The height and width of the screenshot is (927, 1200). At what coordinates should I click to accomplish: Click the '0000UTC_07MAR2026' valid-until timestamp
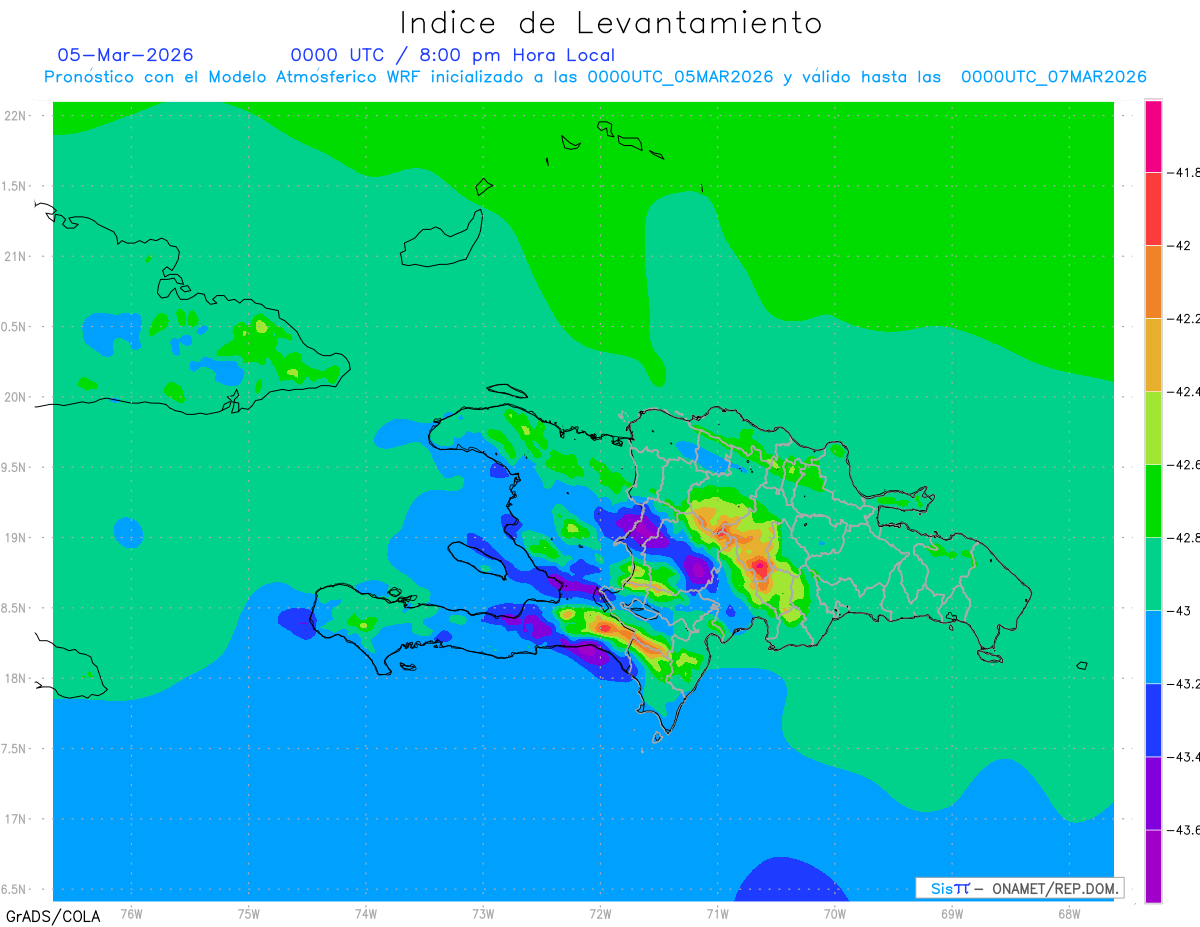(1054, 77)
